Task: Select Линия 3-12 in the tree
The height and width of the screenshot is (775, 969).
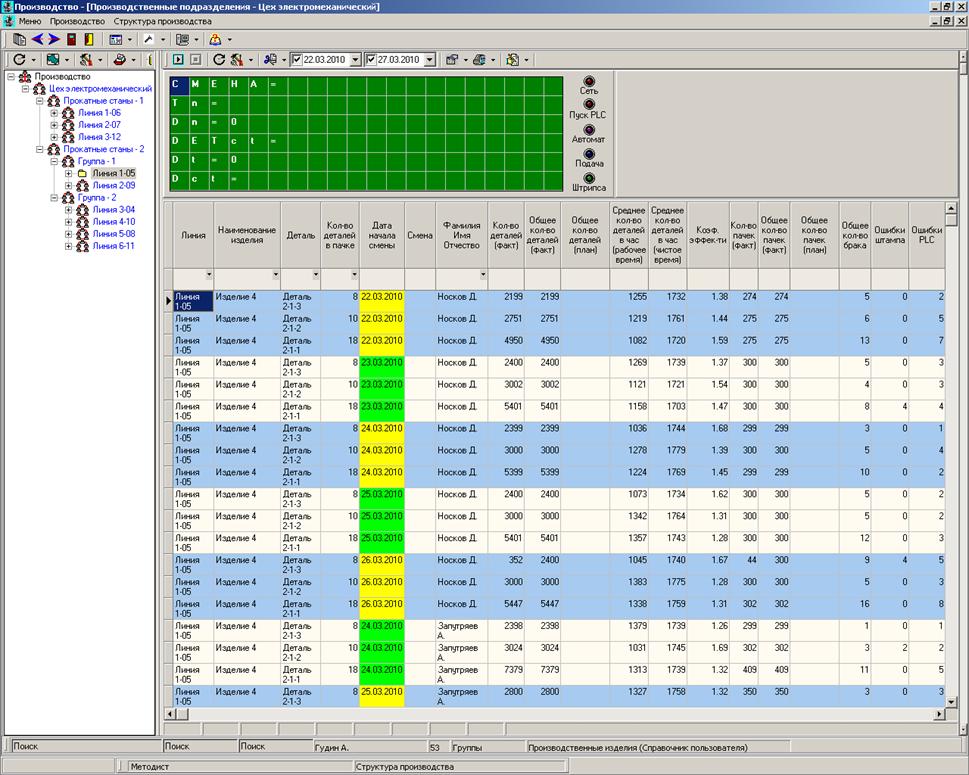Action: coord(99,137)
